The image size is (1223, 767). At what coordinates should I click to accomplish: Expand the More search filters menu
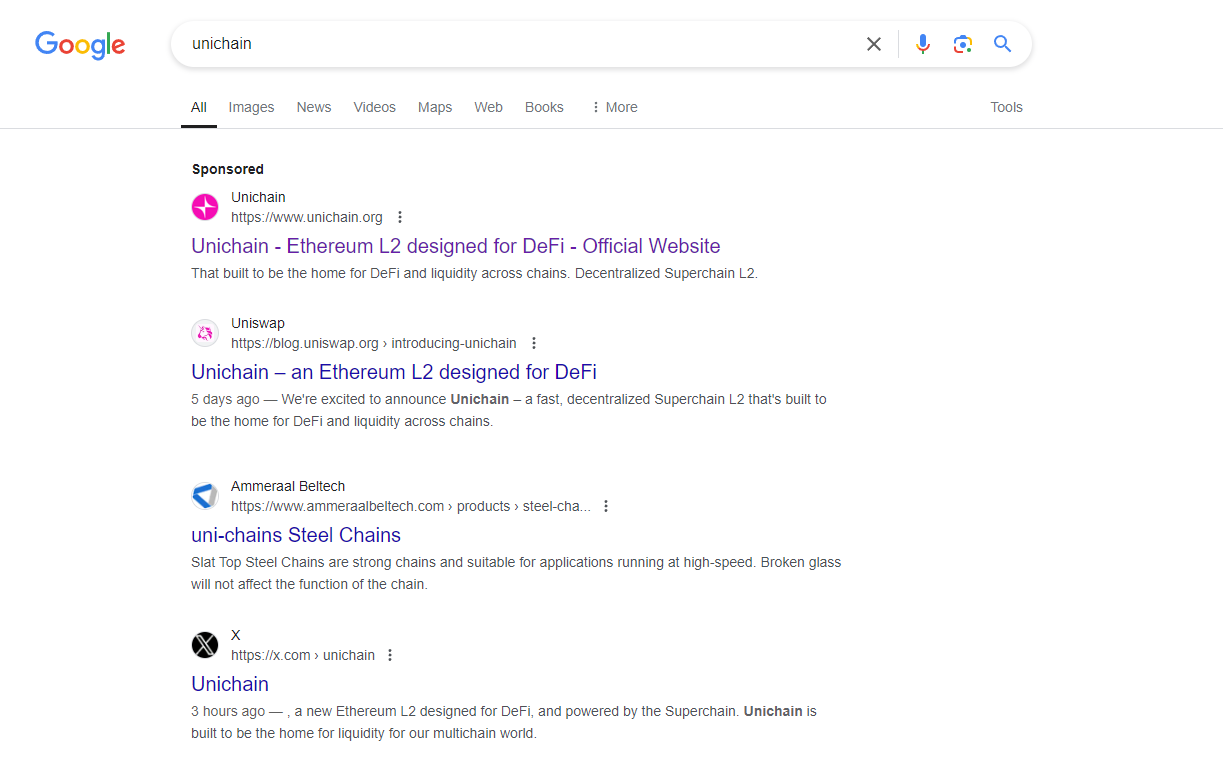[x=614, y=107]
